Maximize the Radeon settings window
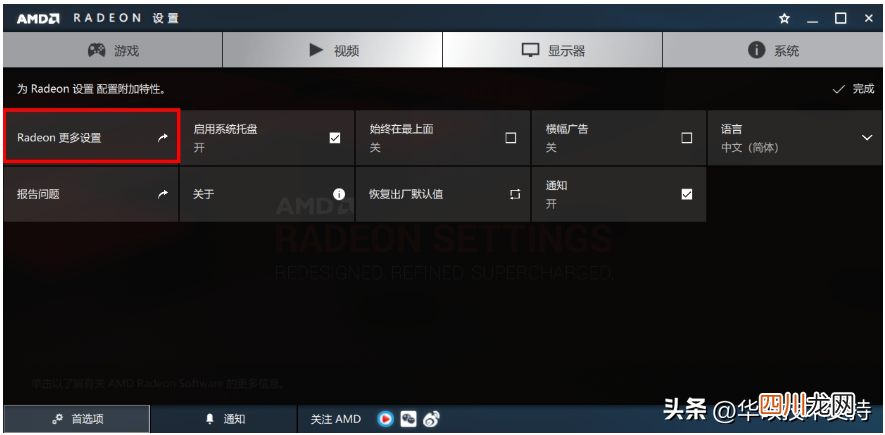The image size is (885, 435). [840, 19]
